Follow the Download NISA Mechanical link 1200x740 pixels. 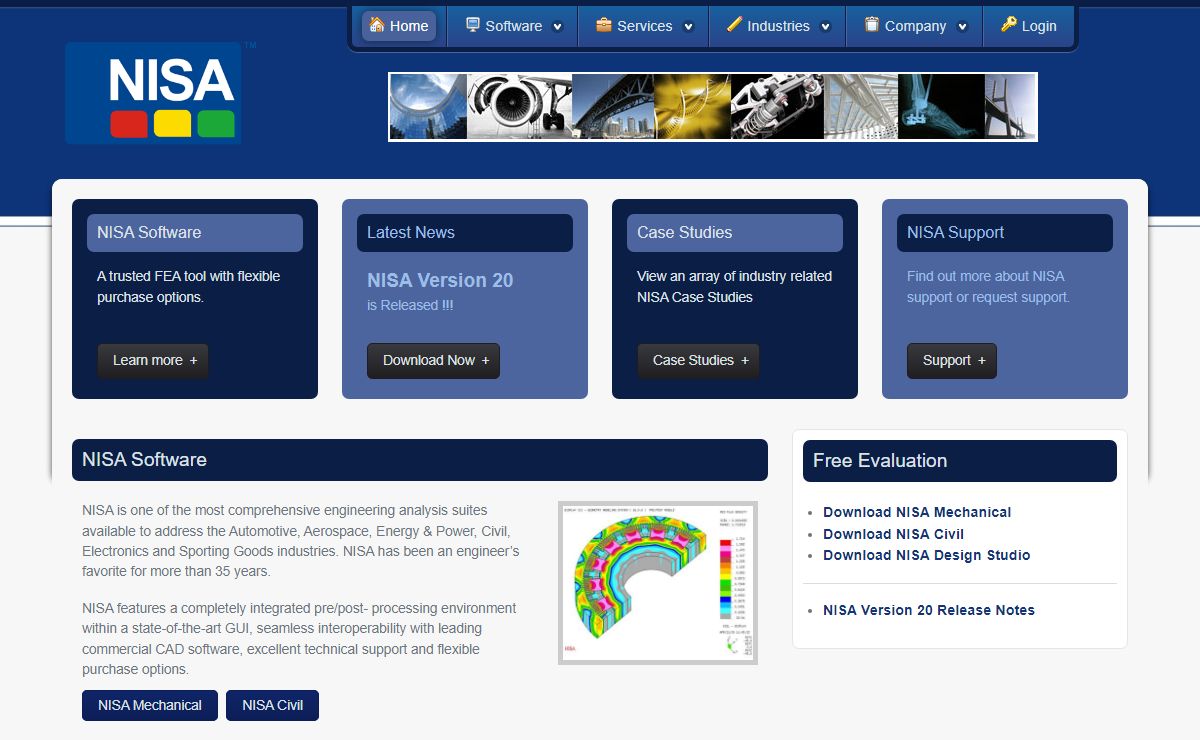pos(917,512)
